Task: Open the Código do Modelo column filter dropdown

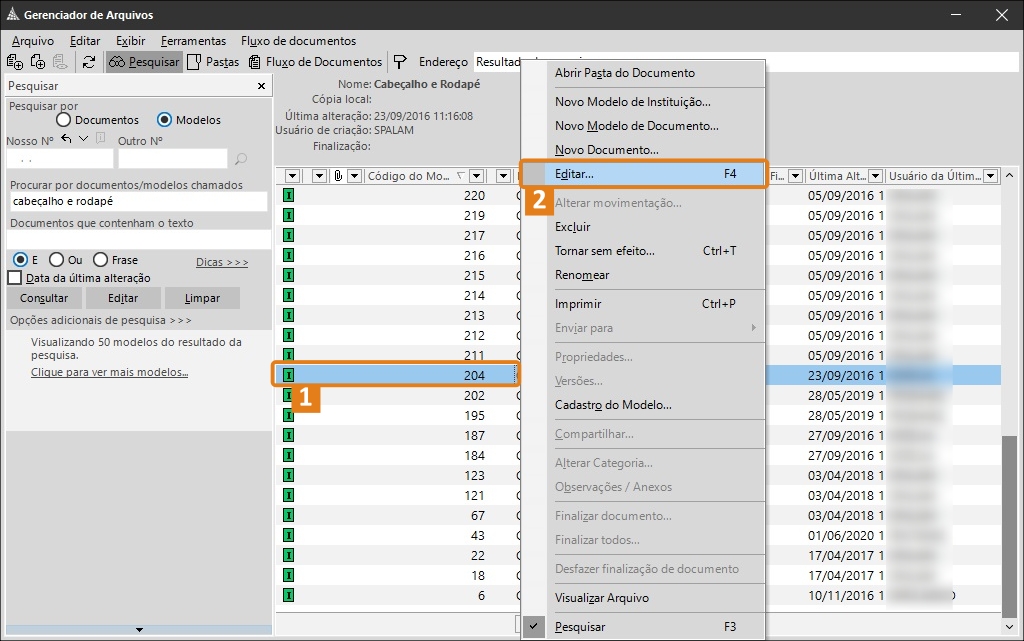Action: pos(476,176)
